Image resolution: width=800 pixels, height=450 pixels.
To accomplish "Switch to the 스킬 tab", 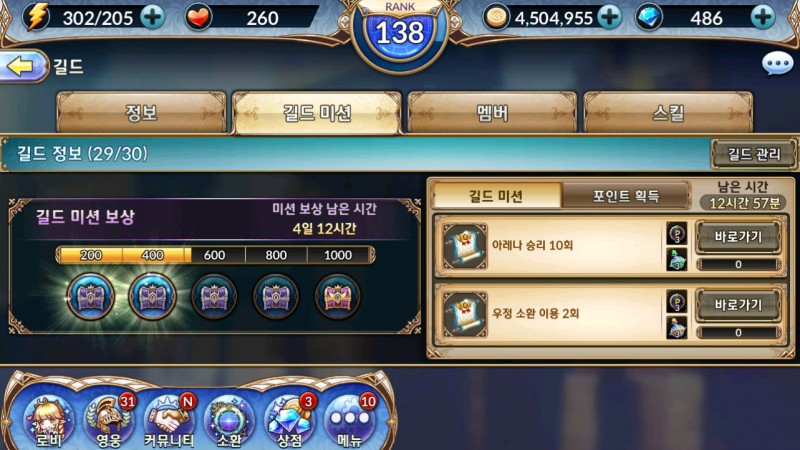I will click(668, 113).
